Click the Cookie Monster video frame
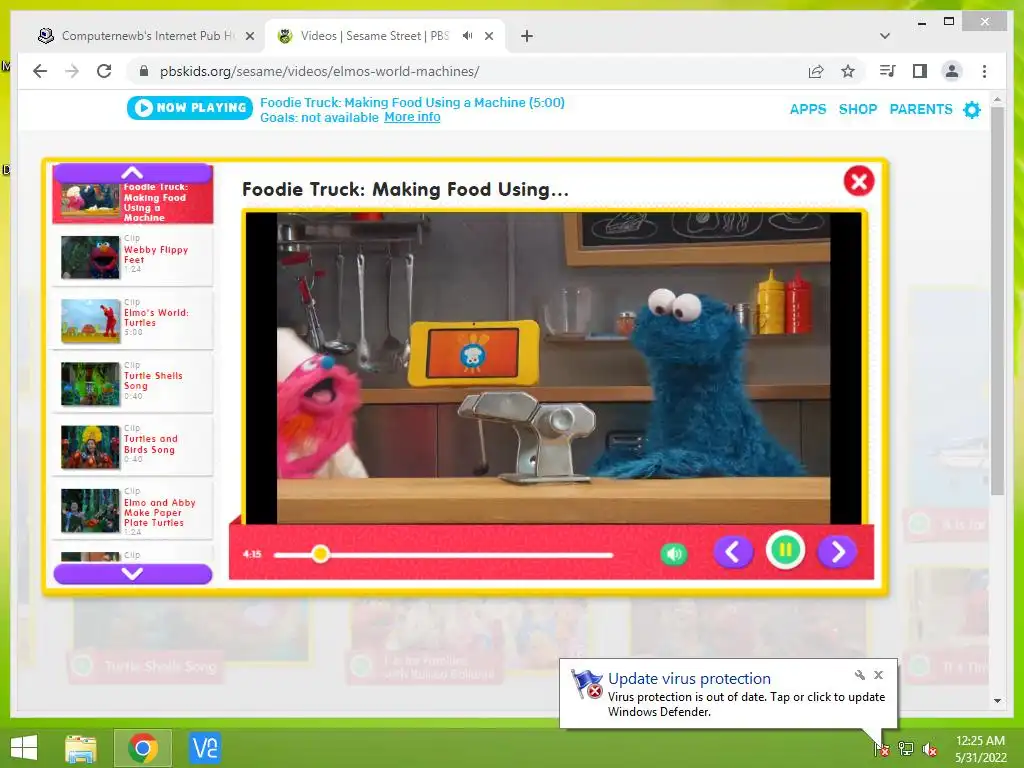 click(x=553, y=368)
